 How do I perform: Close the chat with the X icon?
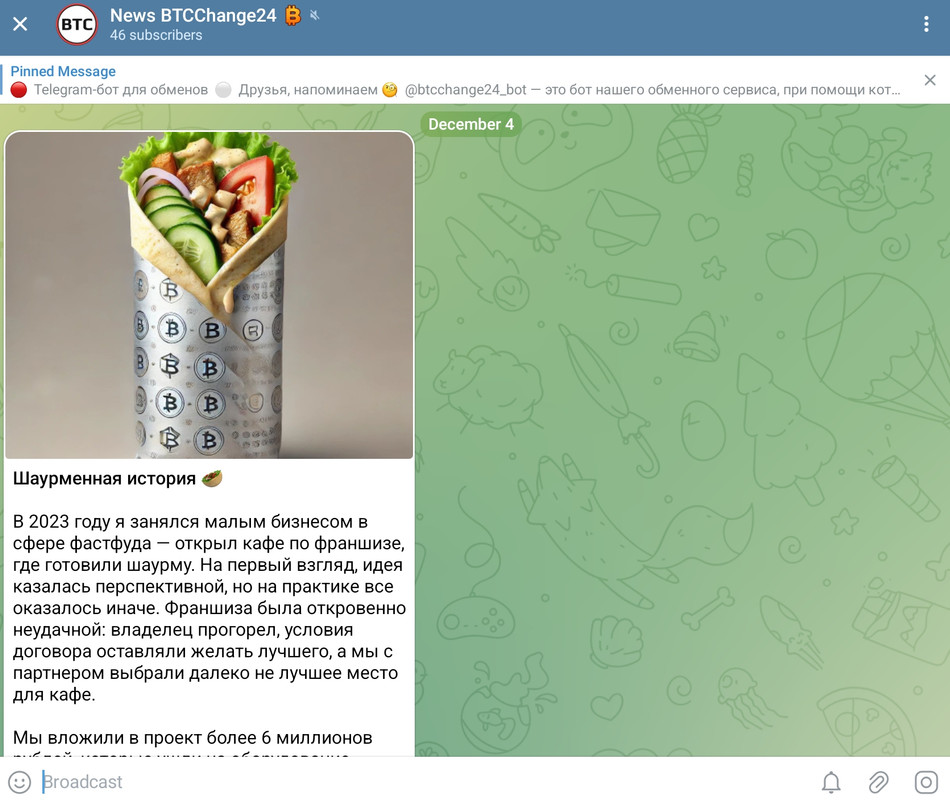[20, 24]
